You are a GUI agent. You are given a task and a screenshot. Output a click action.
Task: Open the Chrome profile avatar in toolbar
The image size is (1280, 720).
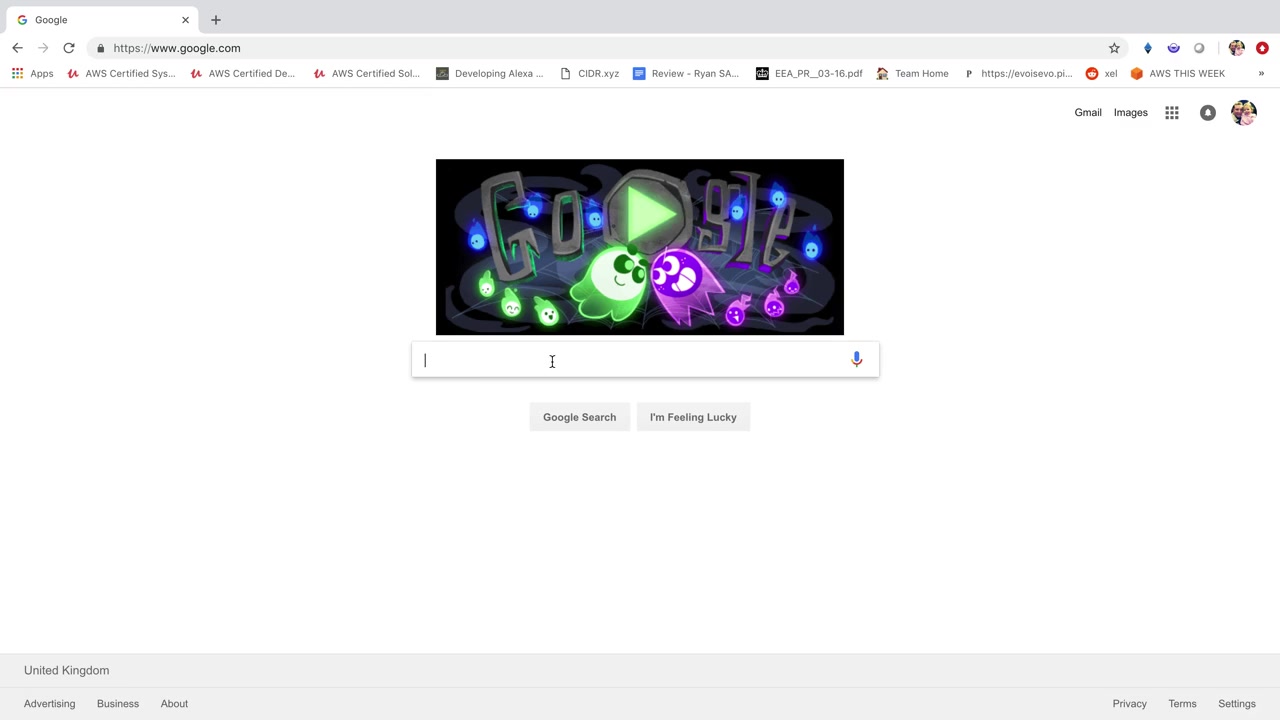(1237, 48)
